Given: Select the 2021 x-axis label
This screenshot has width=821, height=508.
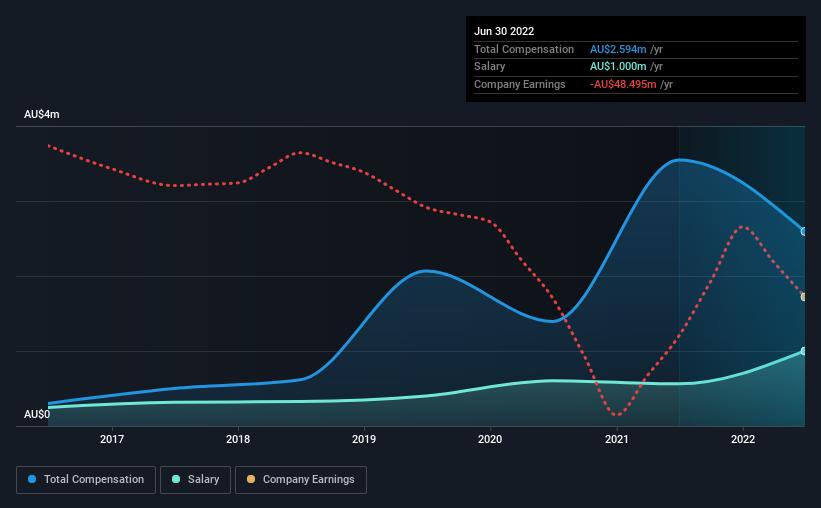Looking at the screenshot, I should point(617,439).
